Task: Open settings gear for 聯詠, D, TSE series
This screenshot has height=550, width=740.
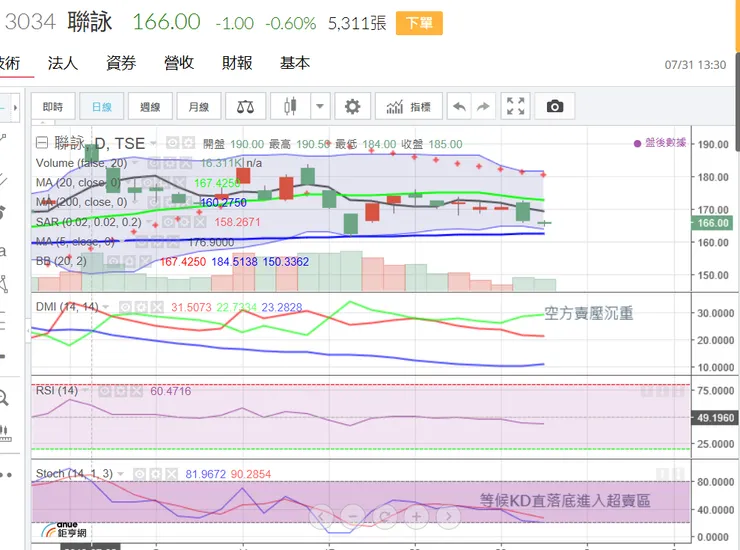Action: (x=188, y=142)
